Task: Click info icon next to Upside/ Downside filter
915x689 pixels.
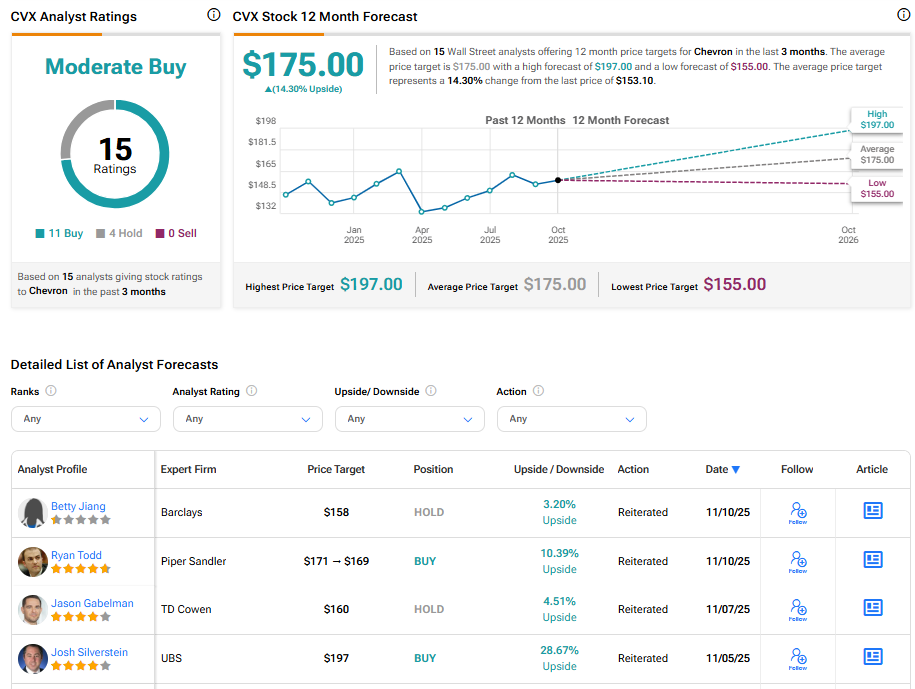Action: pos(430,391)
